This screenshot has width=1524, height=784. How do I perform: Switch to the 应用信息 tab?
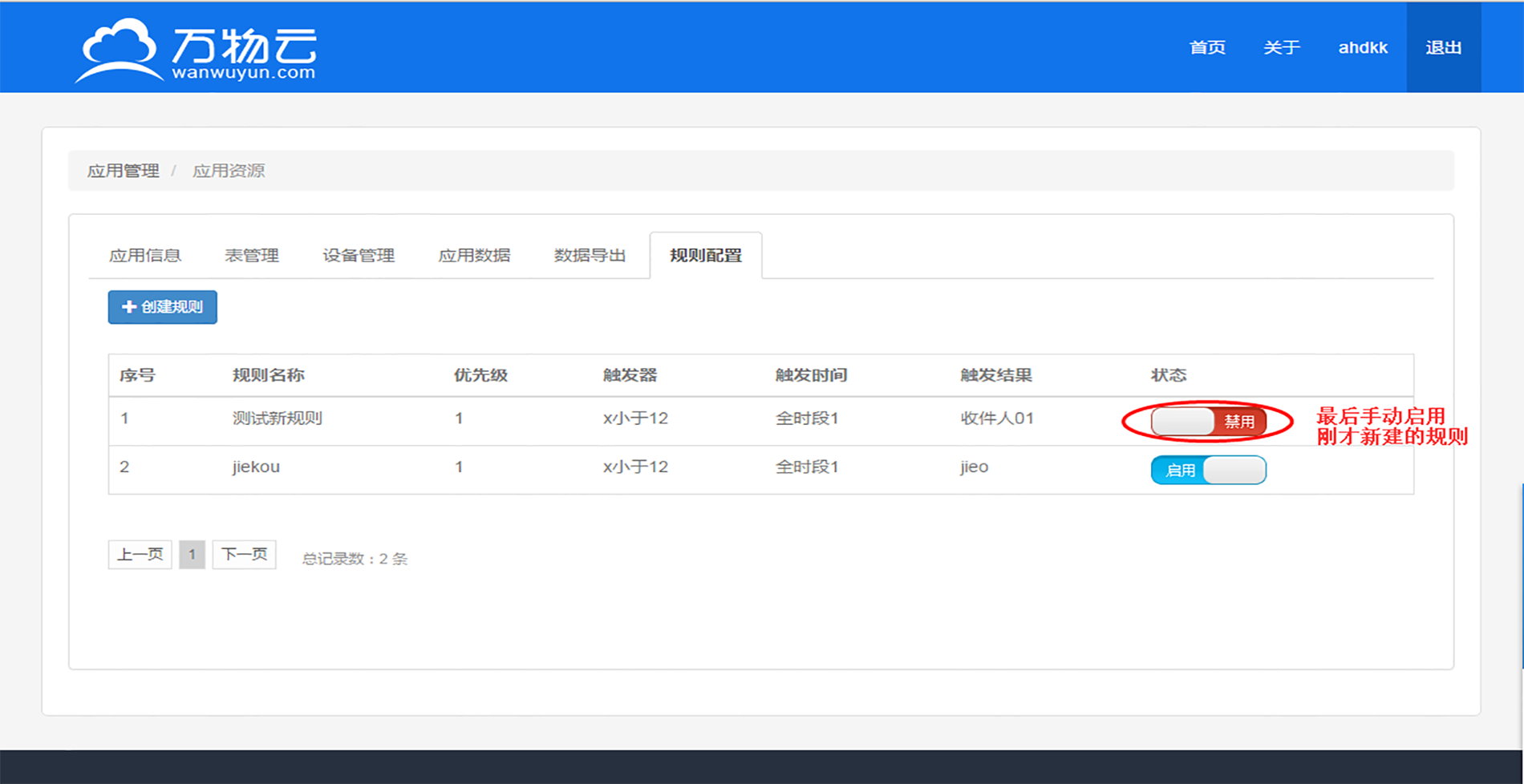[x=145, y=256]
